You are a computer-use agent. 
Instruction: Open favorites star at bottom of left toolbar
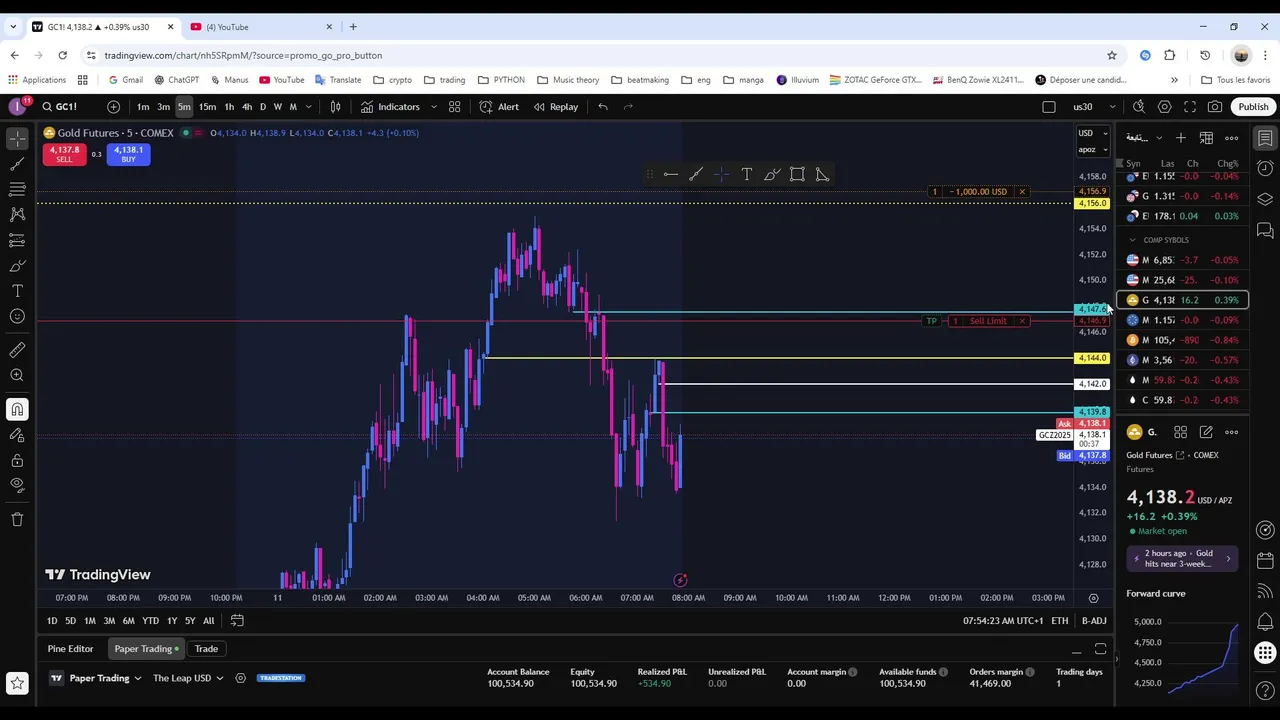click(17, 684)
